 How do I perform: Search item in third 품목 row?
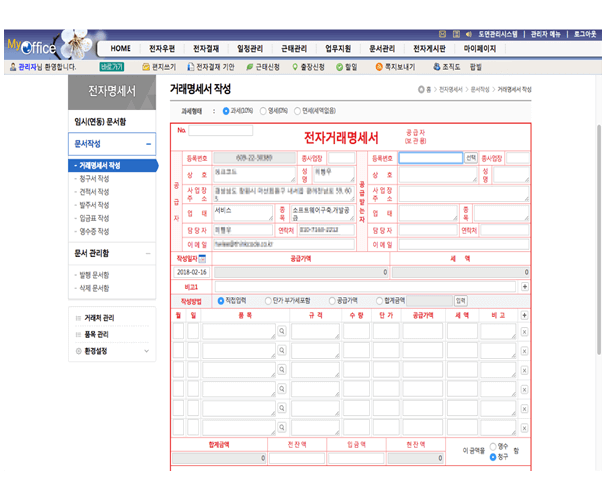pos(282,370)
